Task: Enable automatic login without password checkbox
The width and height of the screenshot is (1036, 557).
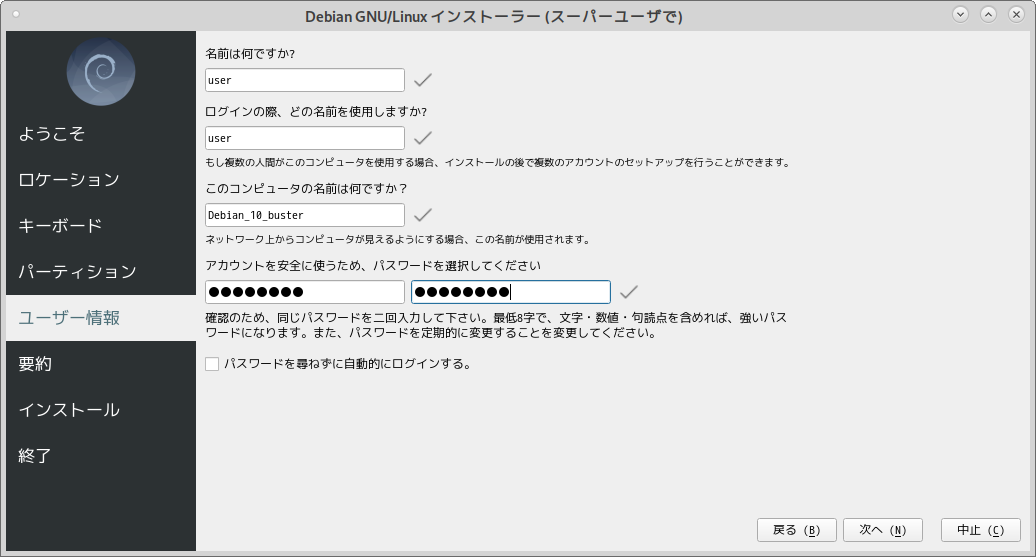Action: (212, 364)
